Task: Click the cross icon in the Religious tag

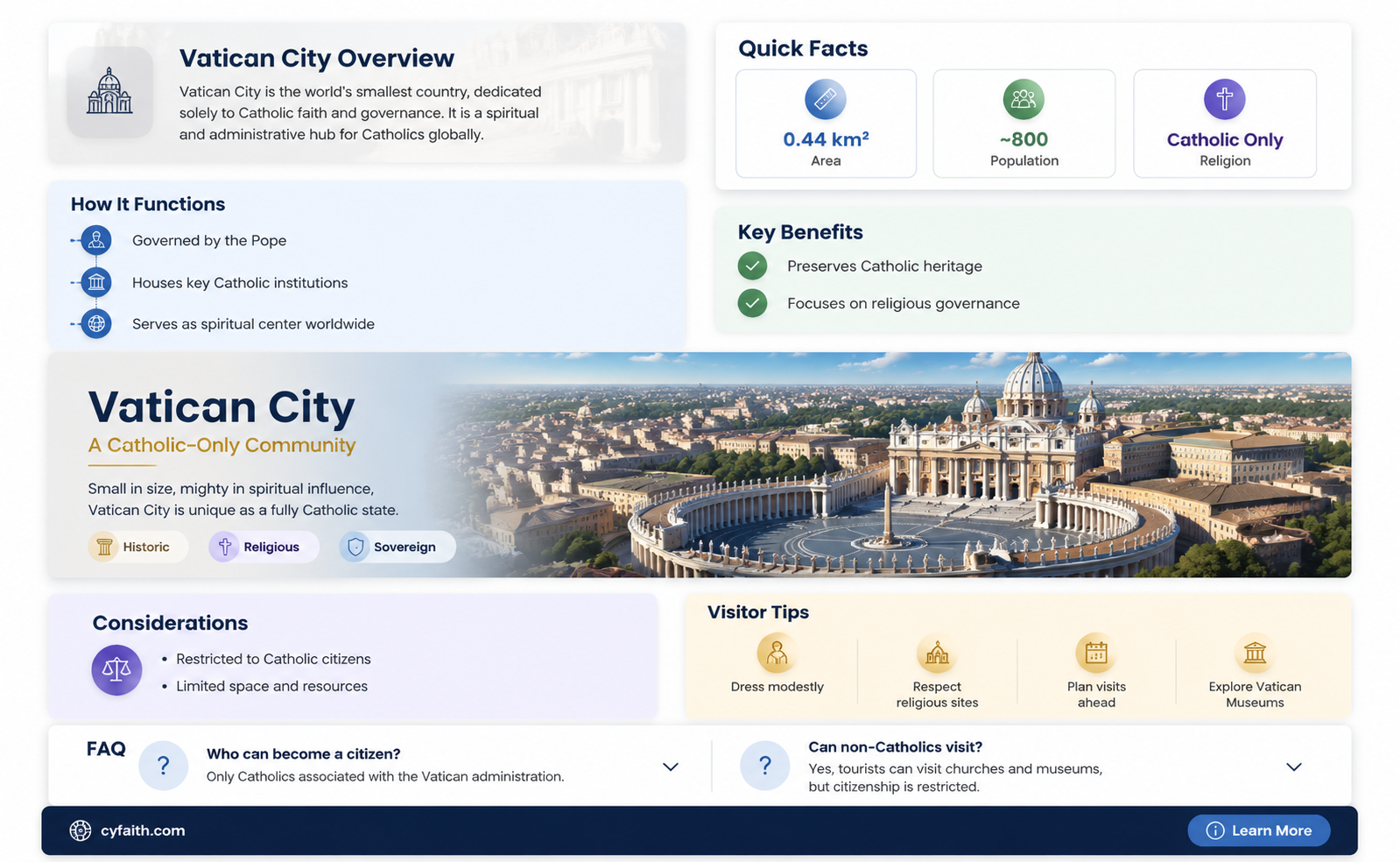Action: click(x=225, y=547)
